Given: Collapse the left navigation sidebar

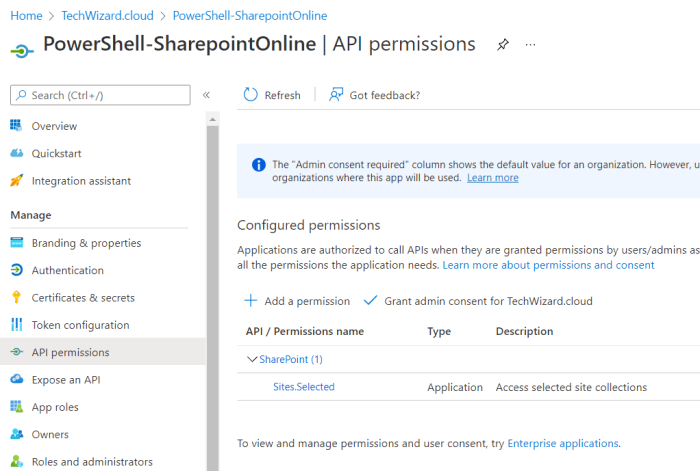Looking at the screenshot, I should [206, 95].
